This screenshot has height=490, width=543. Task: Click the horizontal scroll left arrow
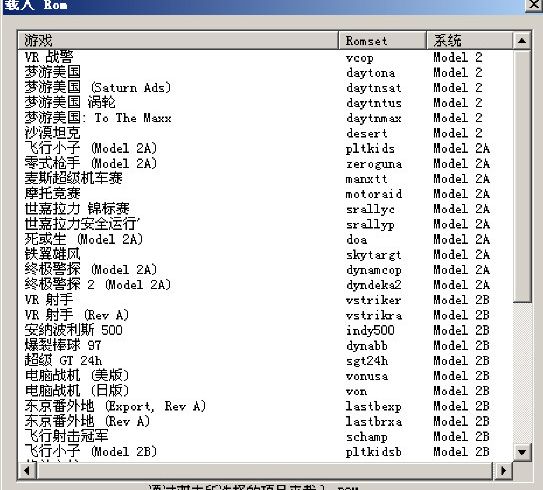pos(27,470)
